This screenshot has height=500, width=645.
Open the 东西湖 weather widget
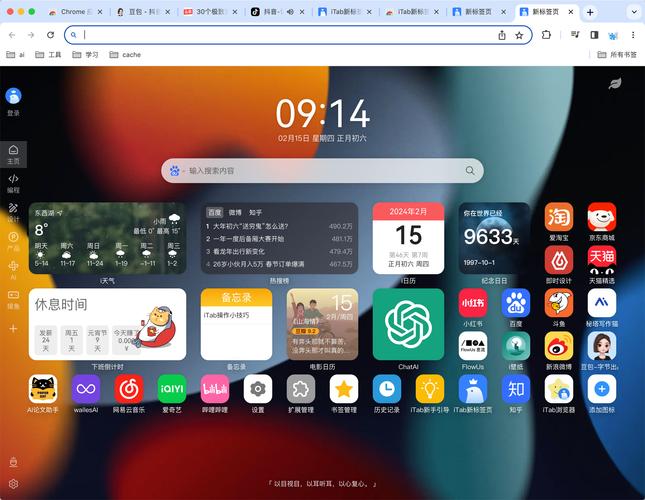(107, 238)
